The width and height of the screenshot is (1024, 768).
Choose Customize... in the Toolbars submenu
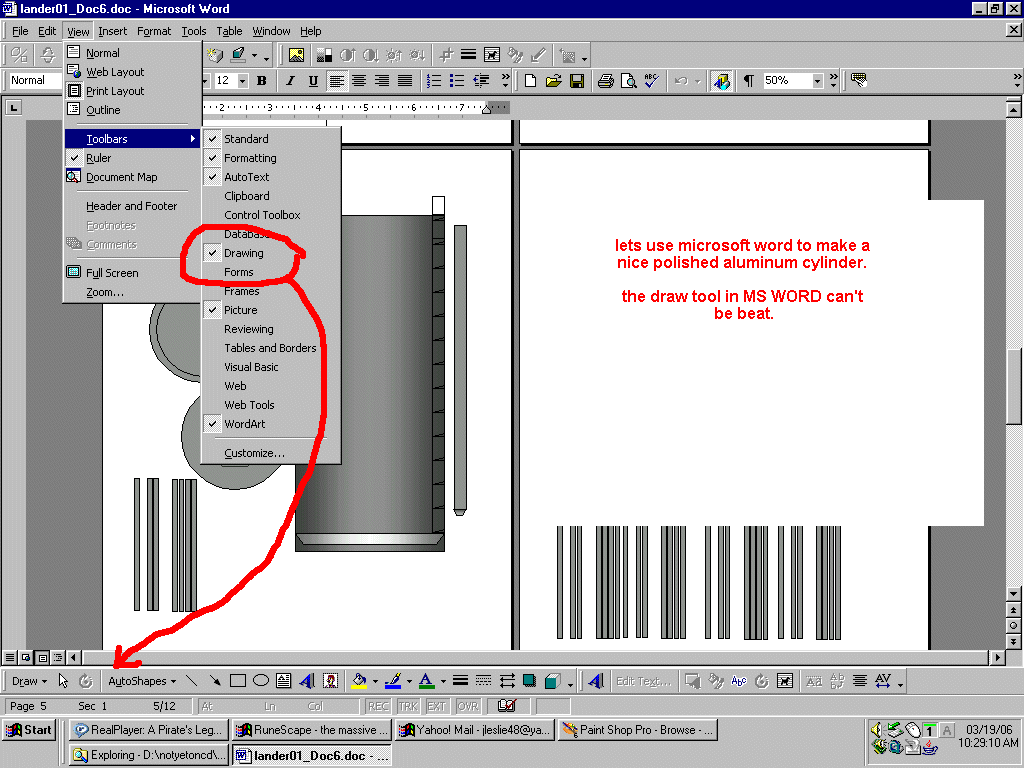[271, 453]
